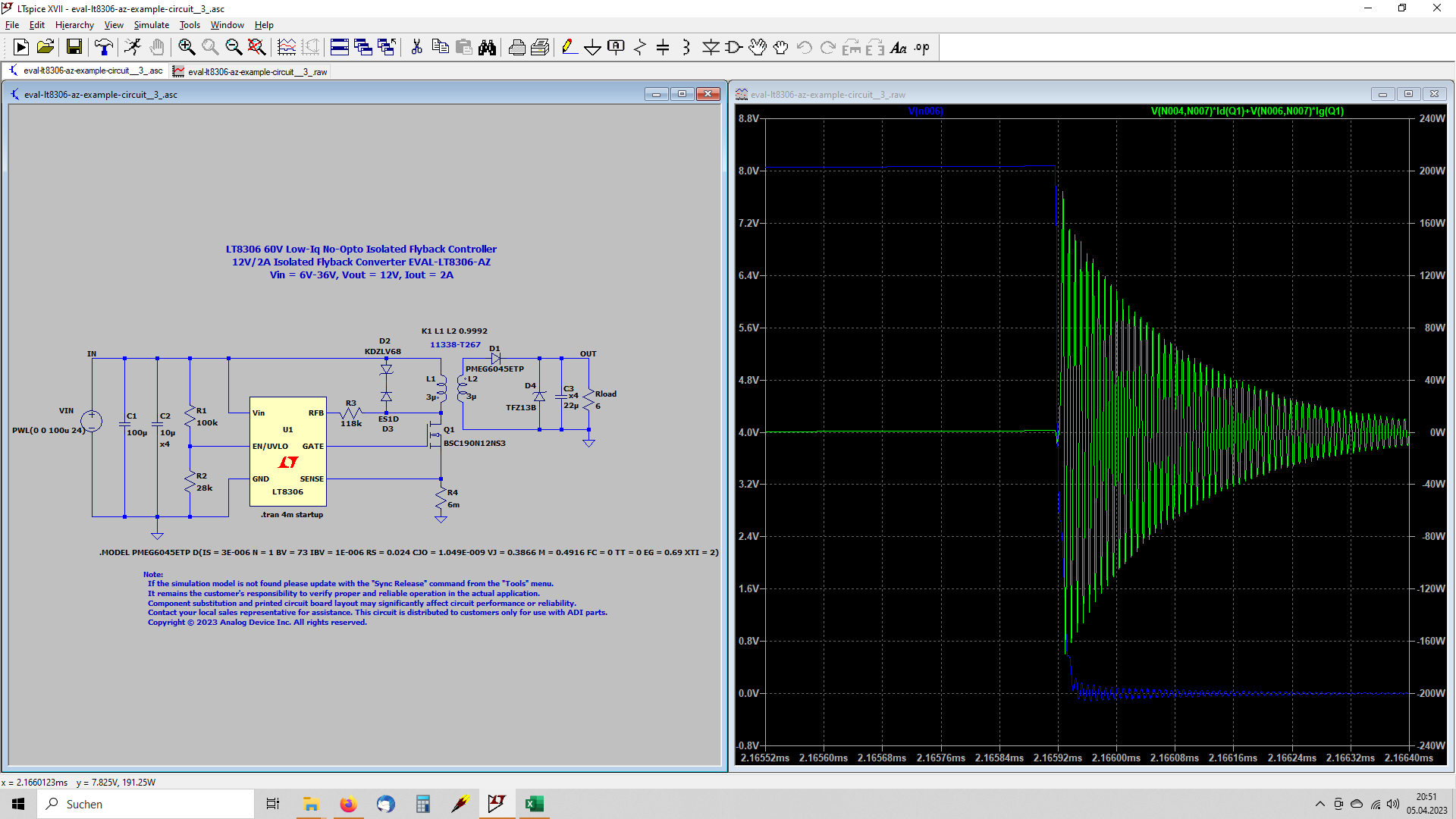Click the Q1 BSC190N12NS3 MOSFET label
1456x819 pixels.
click(x=474, y=443)
